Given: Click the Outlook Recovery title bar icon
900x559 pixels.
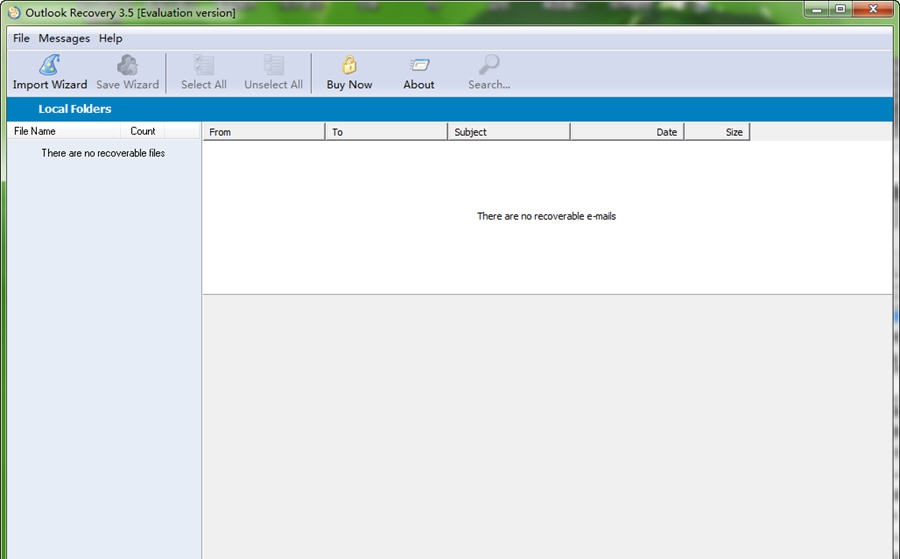Looking at the screenshot, I should 14,12.
